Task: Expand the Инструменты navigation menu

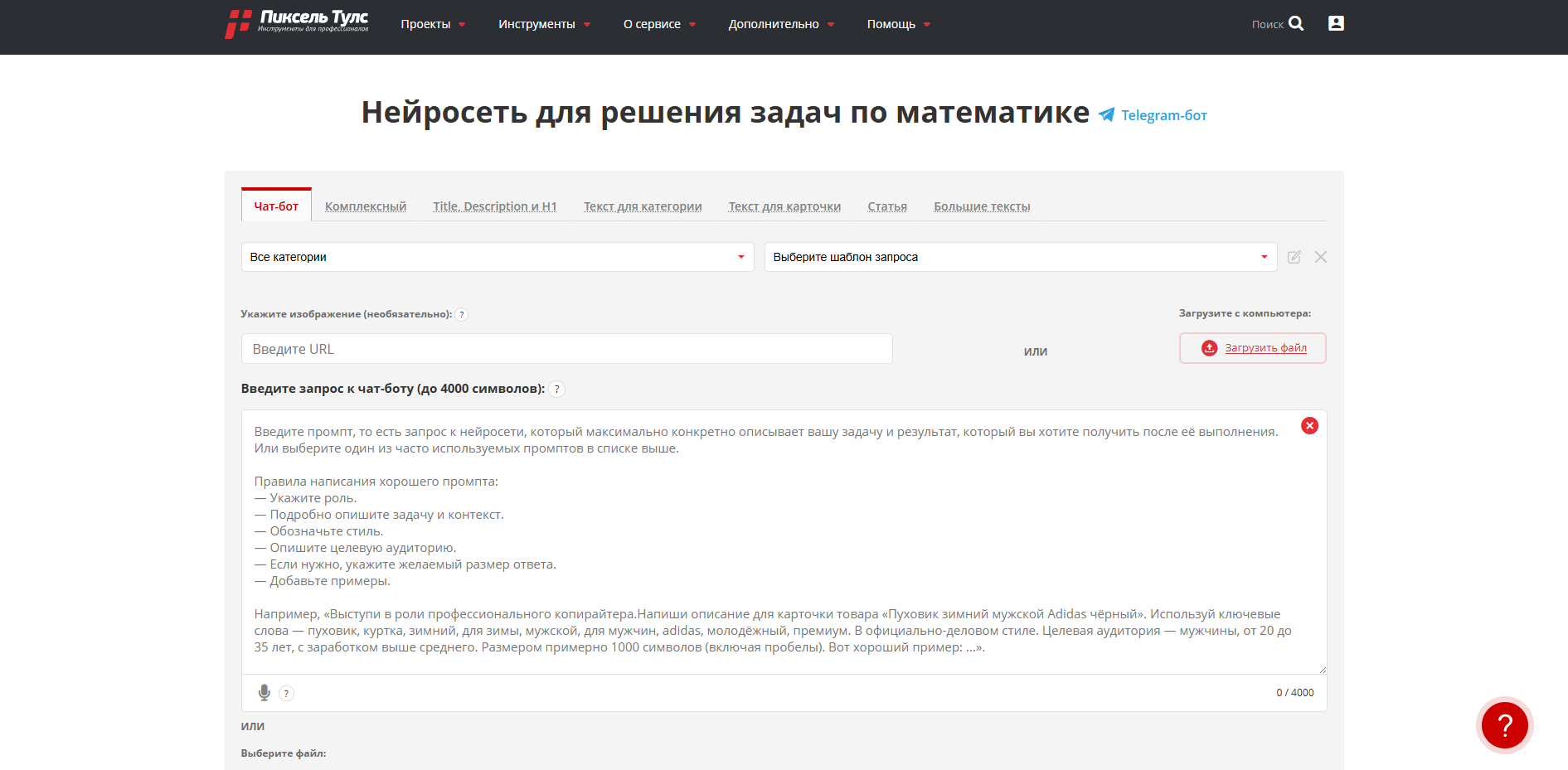Action: click(x=544, y=24)
